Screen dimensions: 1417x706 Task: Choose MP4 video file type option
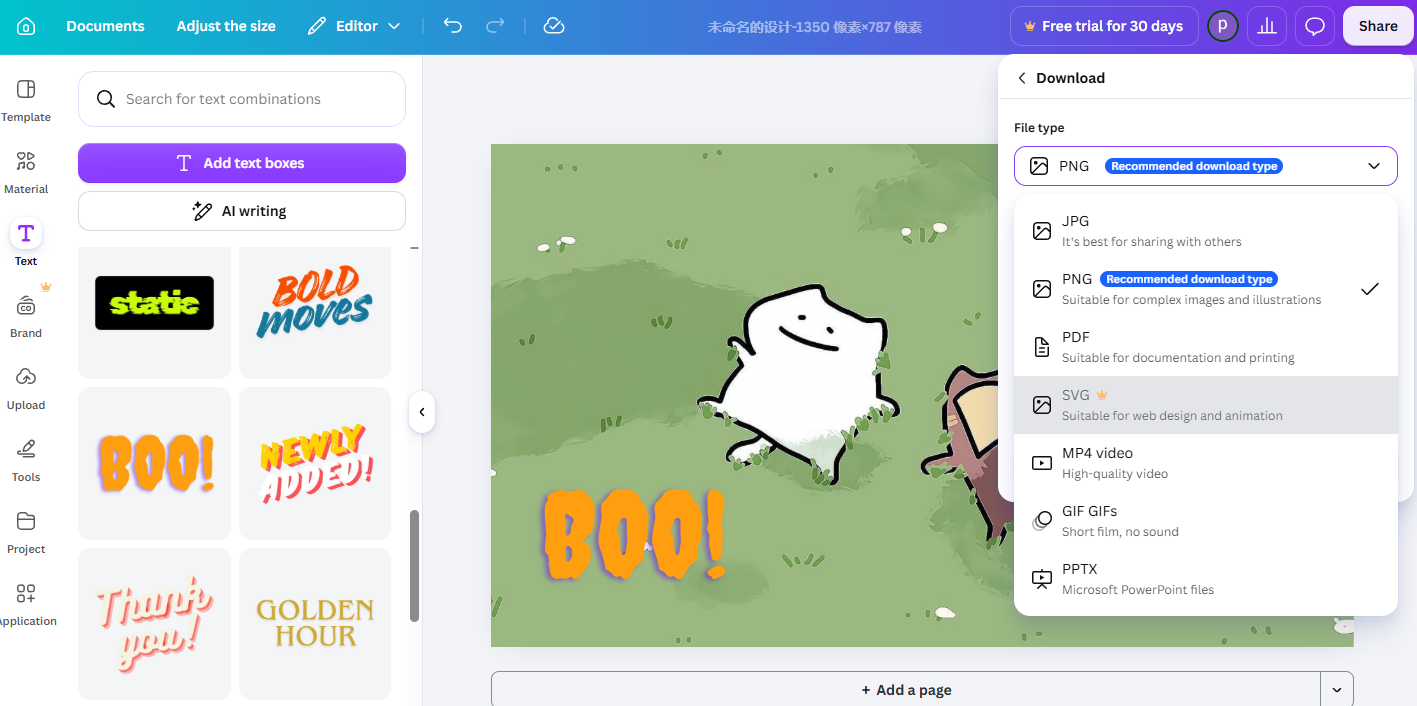tap(1205, 463)
